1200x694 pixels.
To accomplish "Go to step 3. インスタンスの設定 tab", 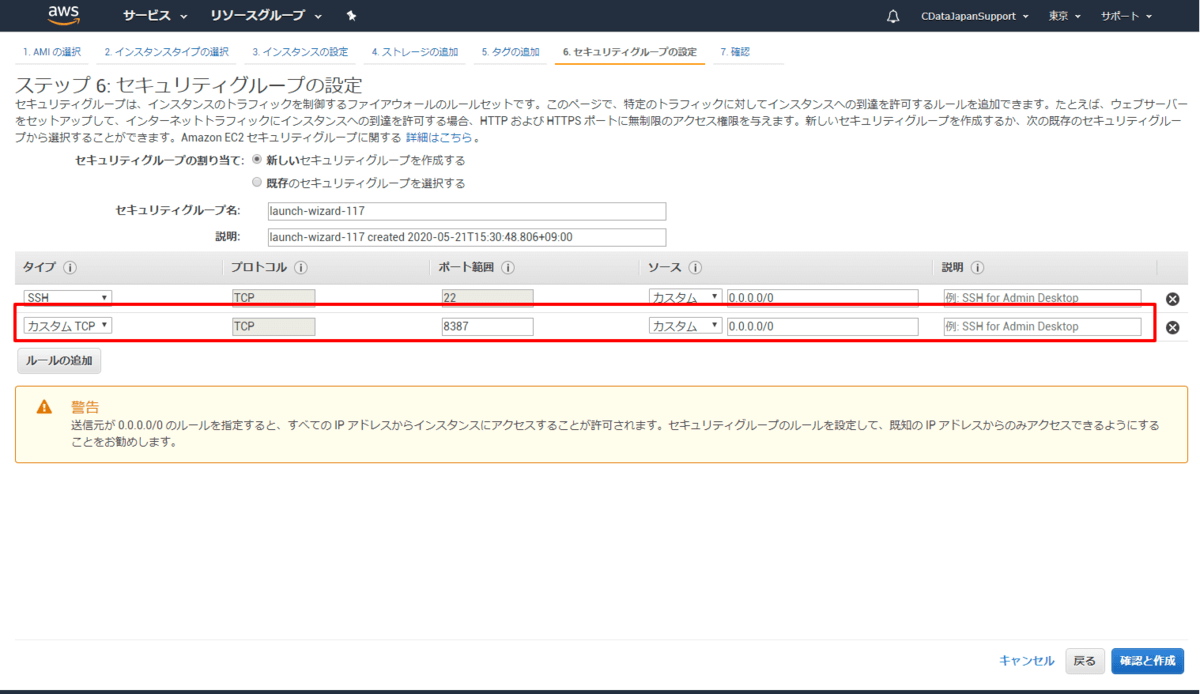I will (300, 51).
